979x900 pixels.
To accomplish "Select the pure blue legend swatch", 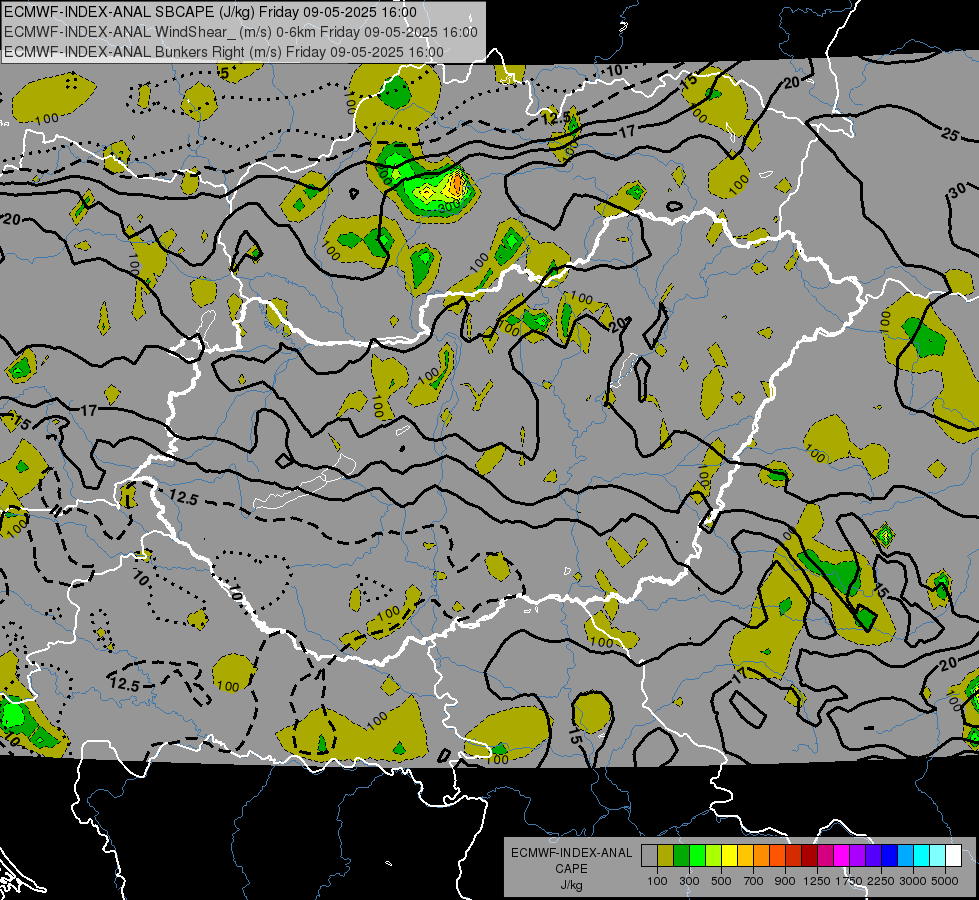I will pos(889,856).
